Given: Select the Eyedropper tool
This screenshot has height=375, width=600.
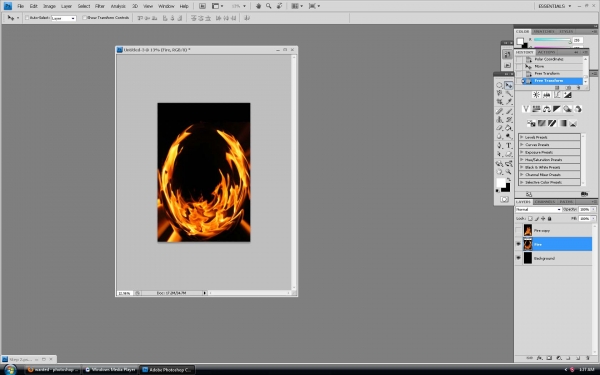Looking at the screenshot, I should coord(509,102).
